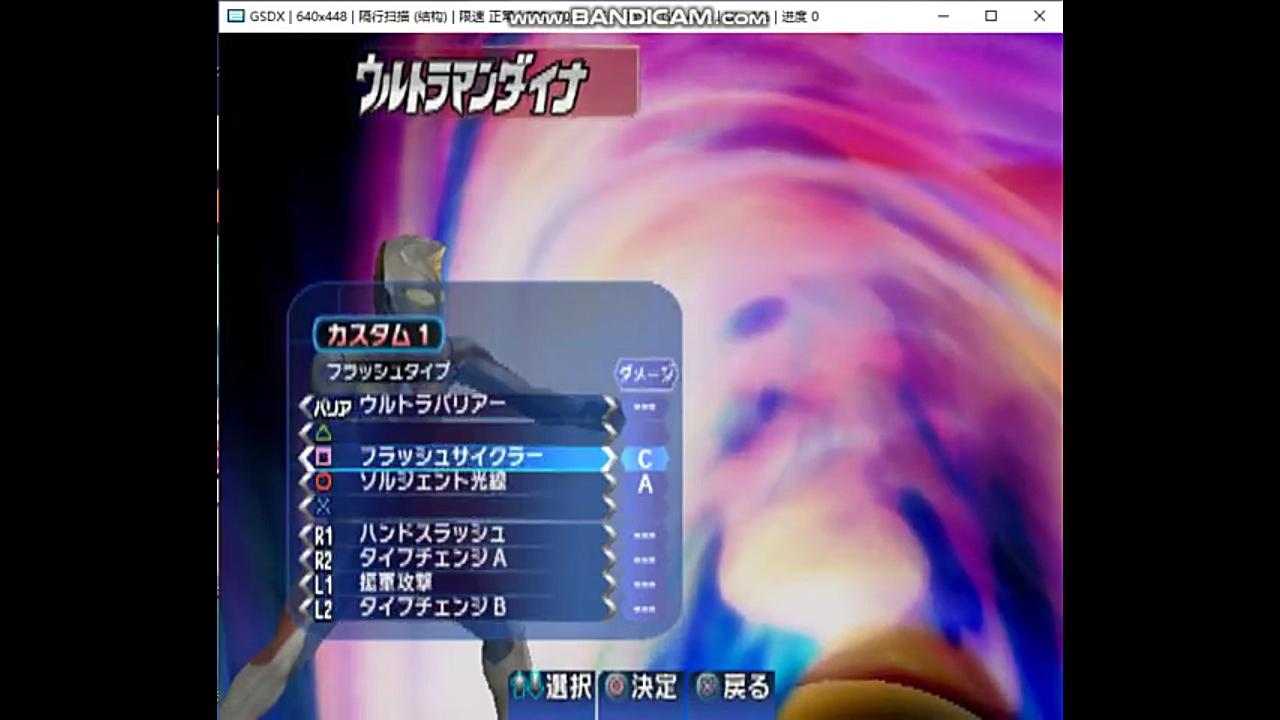The height and width of the screenshot is (720, 1280).
Task: Click the L1 button label in the move list
Action: pyautogui.click(x=323, y=585)
